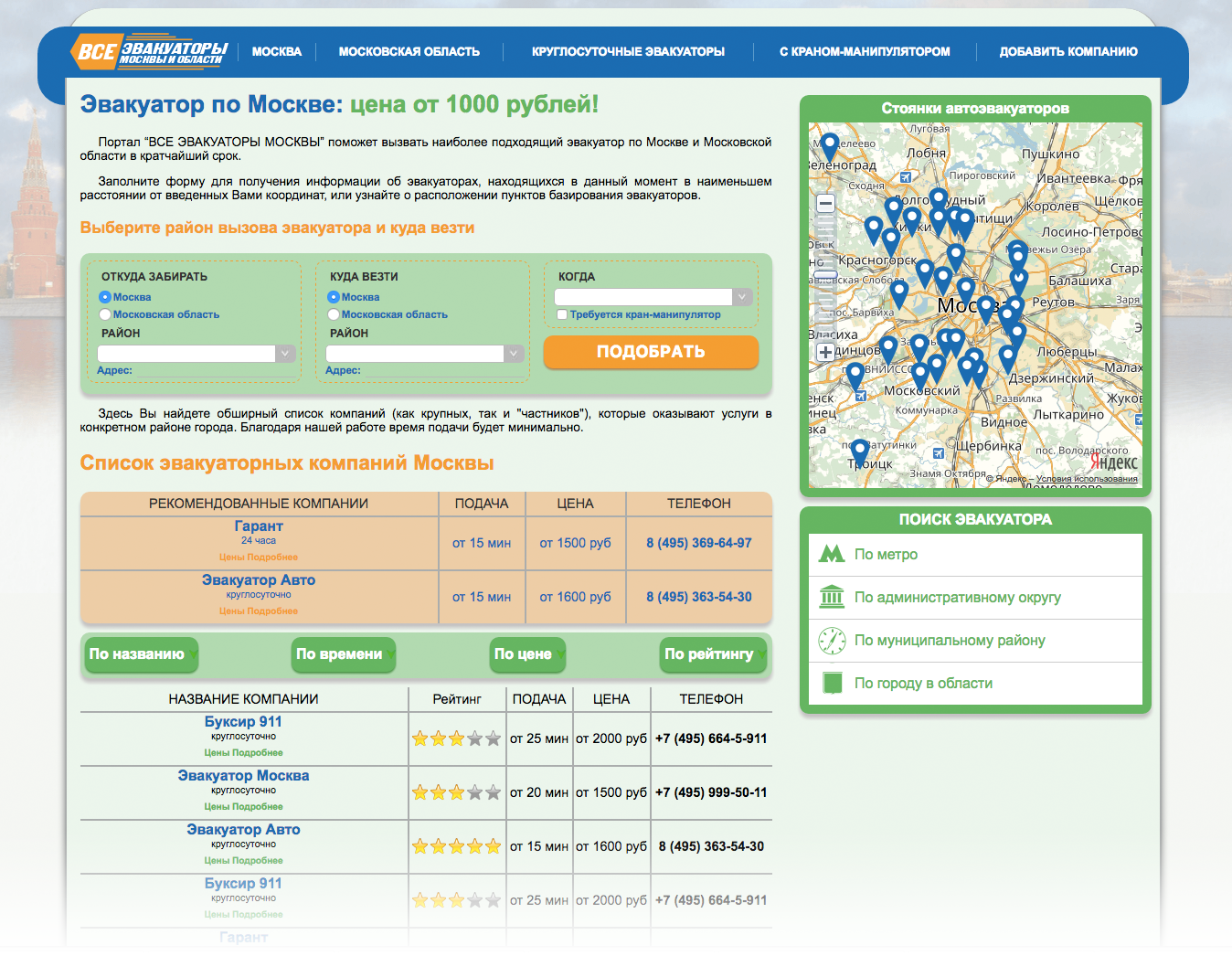This screenshot has width=1232, height=956.
Task: Click the ВСЕ ЭВАКУАТОРЫ site logo
Action: click(149, 52)
